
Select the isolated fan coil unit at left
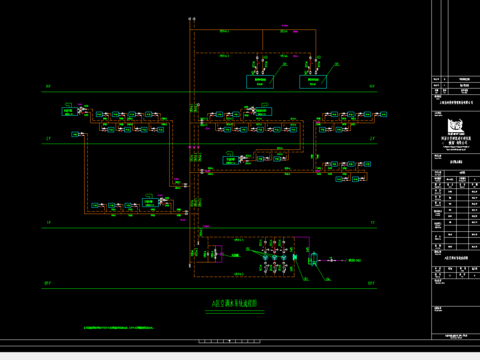tap(75, 134)
